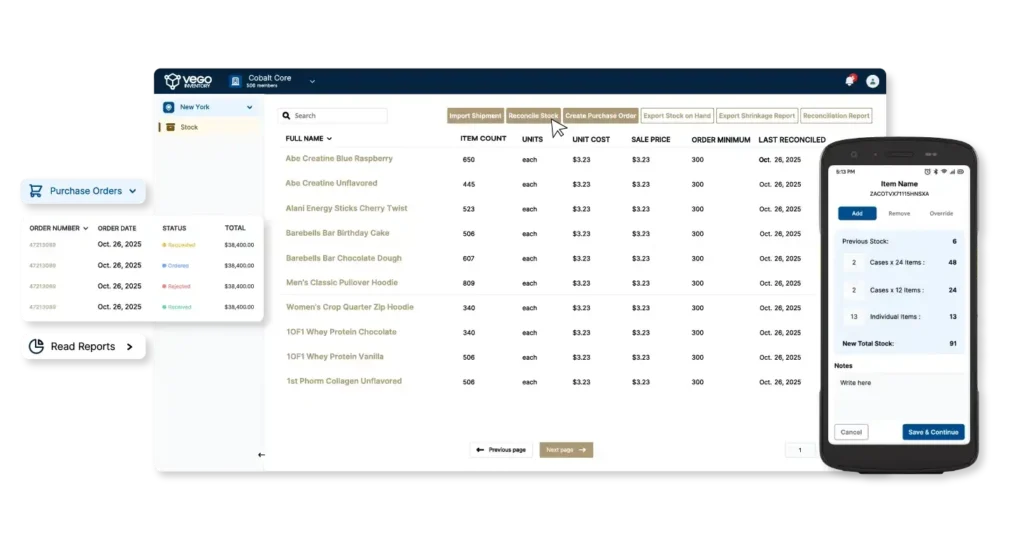Click the Stock box icon in sidebar
Screen dimensions: 1024x555
tap(170, 127)
